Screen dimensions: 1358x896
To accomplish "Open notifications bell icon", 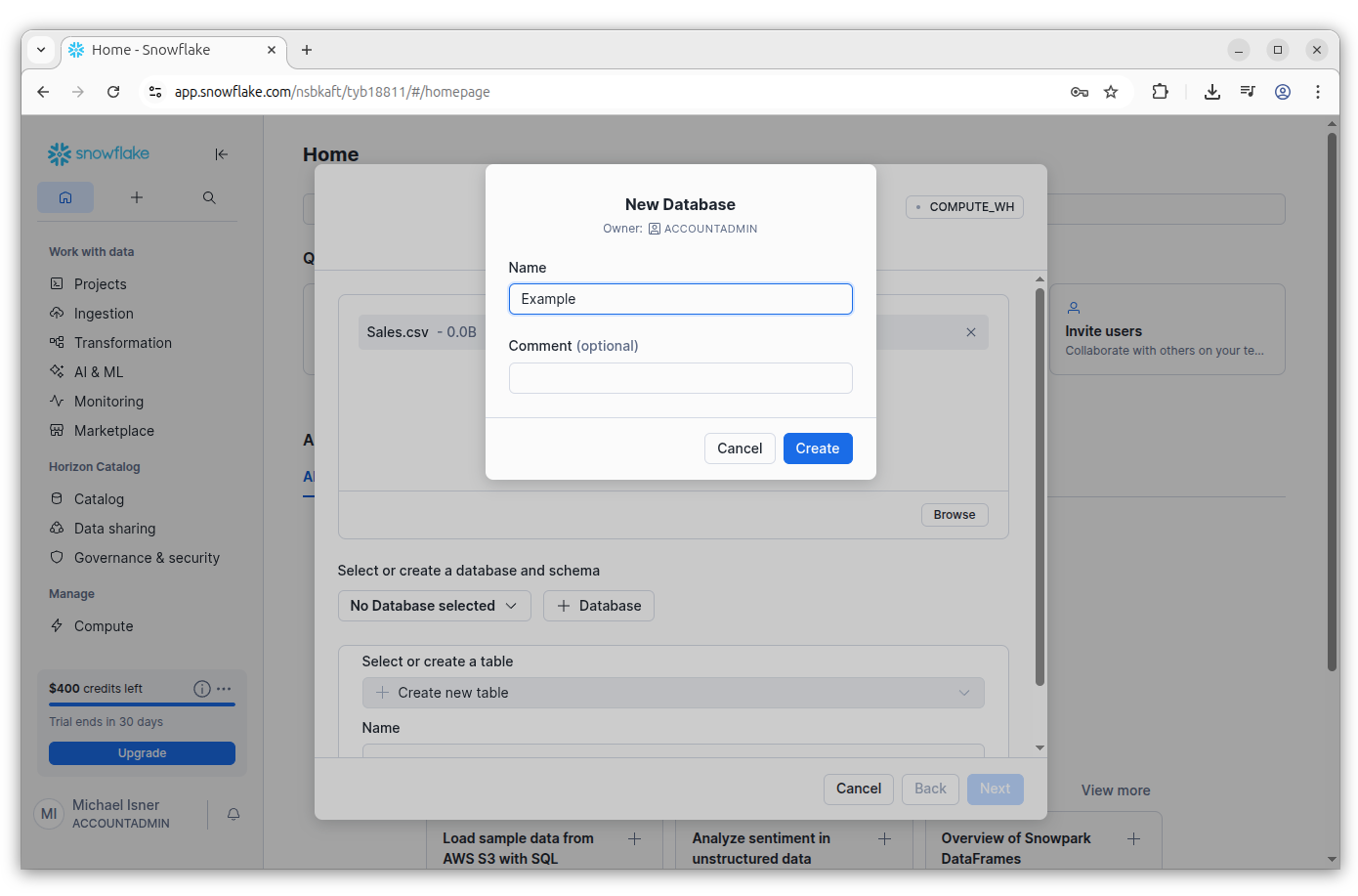I will (233, 814).
